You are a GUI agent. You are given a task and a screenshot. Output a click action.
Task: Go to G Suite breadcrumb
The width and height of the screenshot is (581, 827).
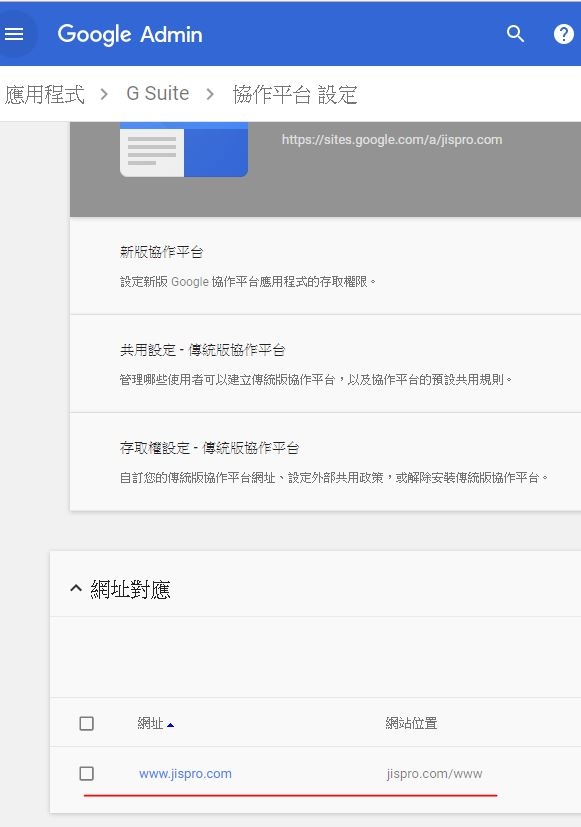(x=158, y=93)
